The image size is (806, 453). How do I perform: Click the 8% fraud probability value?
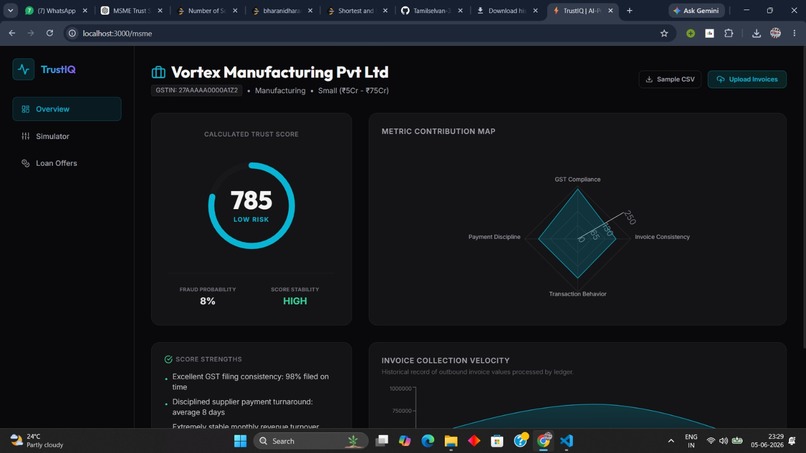click(208, 301)
